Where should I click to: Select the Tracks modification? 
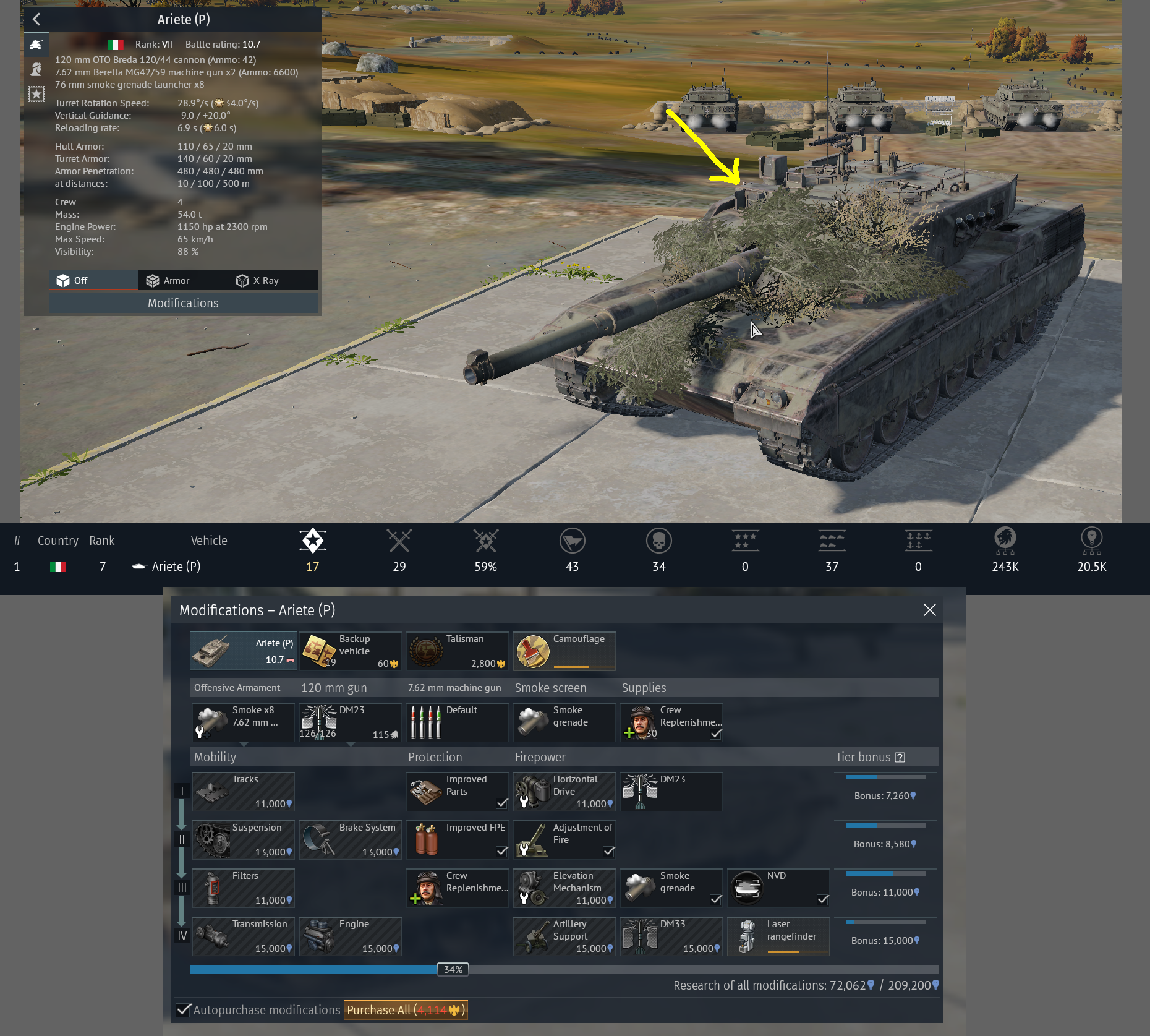pos(244,792)
